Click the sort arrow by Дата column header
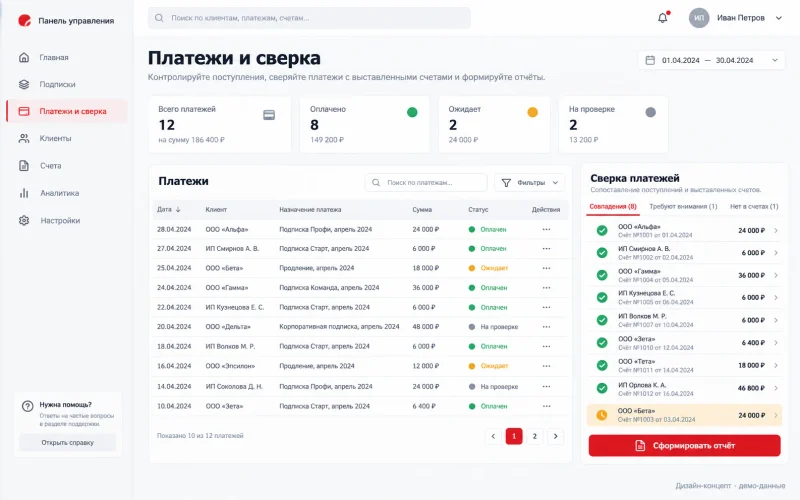This screenshot has height=500, width=800. 178,210
